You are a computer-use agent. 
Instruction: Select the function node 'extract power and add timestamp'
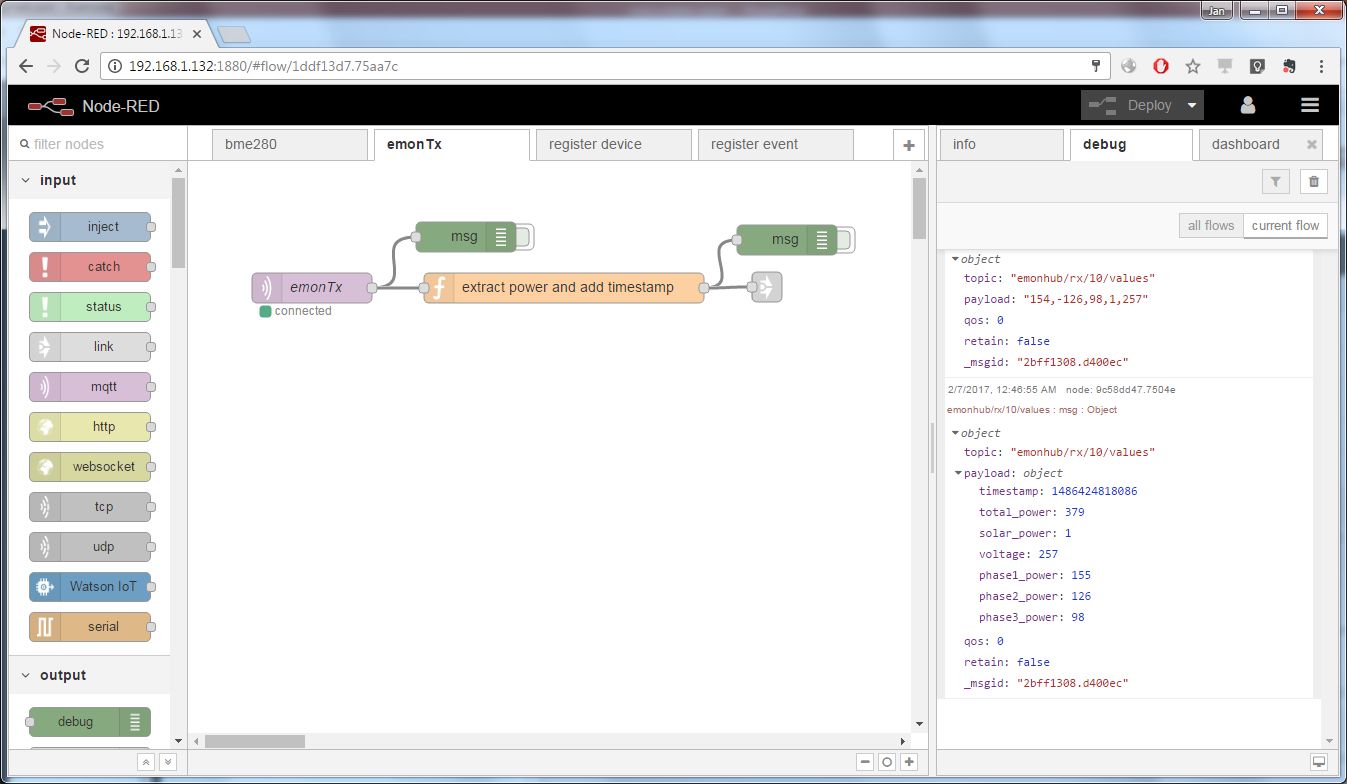click(564, 288)
